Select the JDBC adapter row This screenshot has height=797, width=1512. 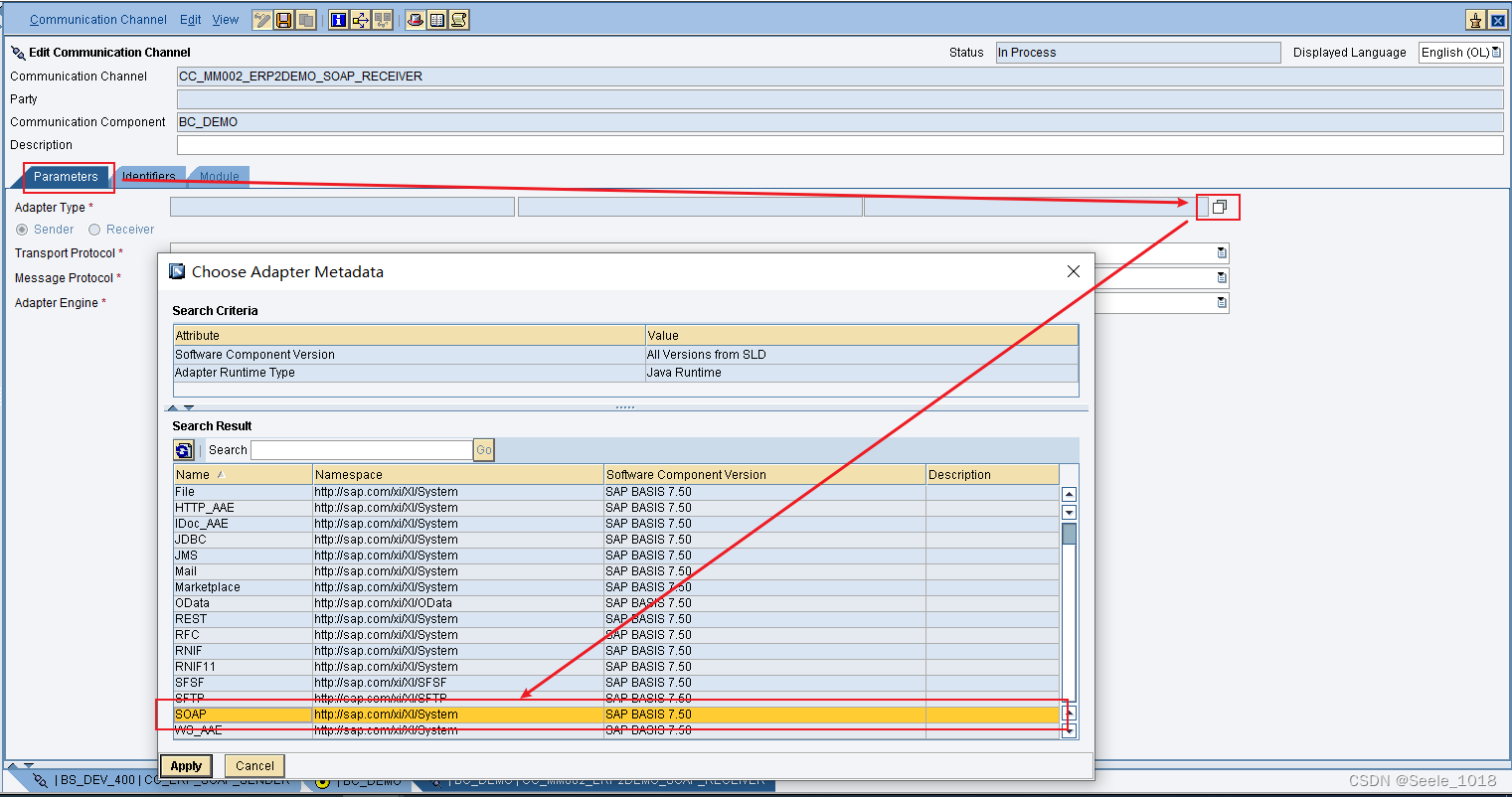pyautogui.click(x=616, y=540)
